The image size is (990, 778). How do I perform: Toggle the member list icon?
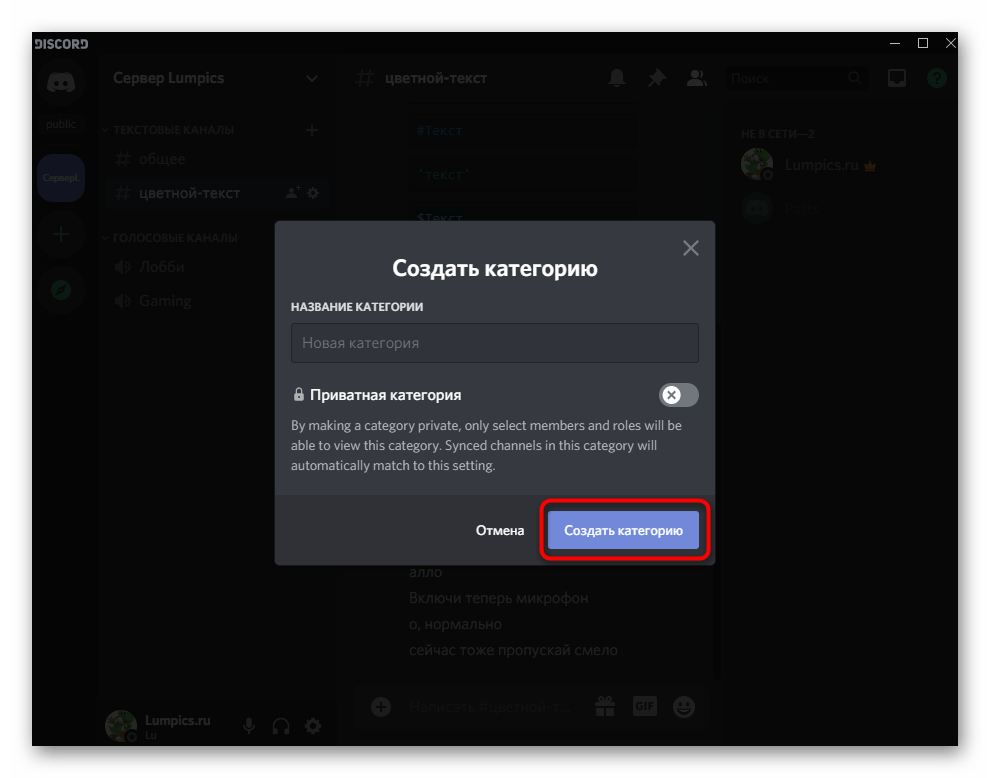click(x=696, y=78)
